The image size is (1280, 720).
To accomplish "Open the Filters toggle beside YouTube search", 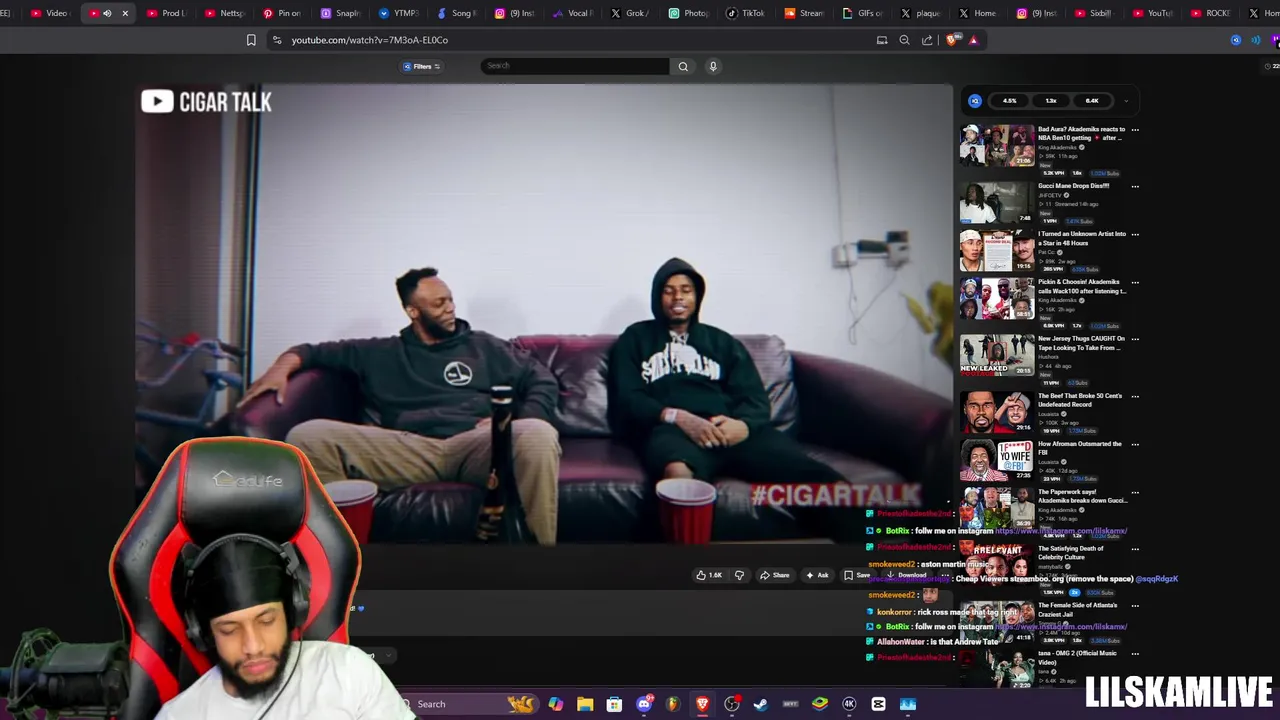I will pos(421,66).
